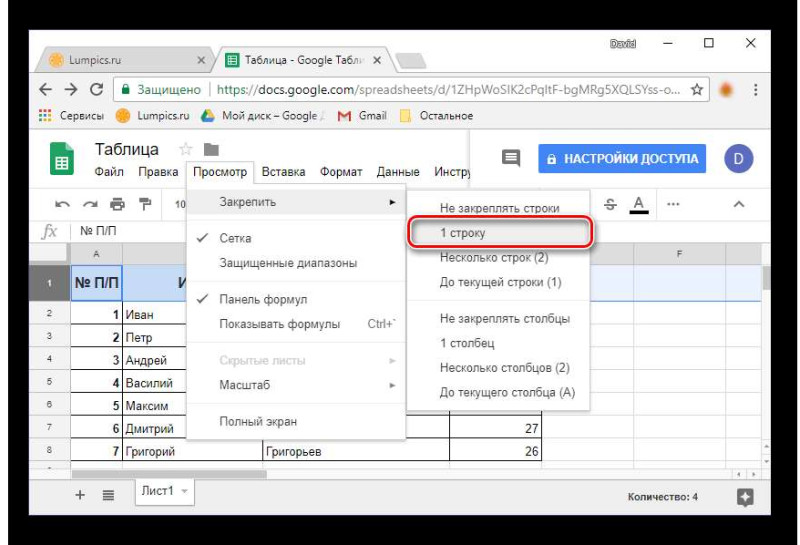Open the Правка menu
The width and height of the screenshot is (800, 545).
point(158,172)
